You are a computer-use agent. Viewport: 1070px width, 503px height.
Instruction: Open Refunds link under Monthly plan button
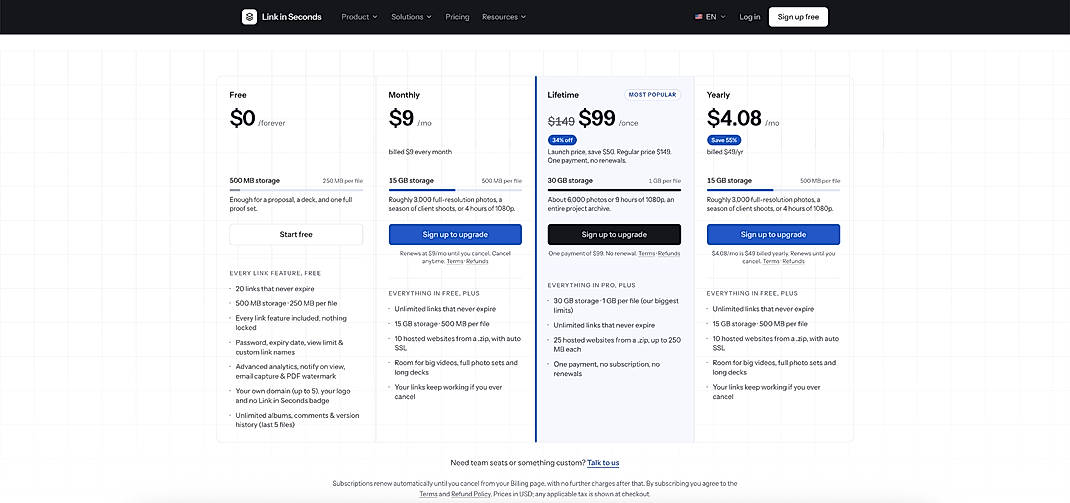point(477,261)
